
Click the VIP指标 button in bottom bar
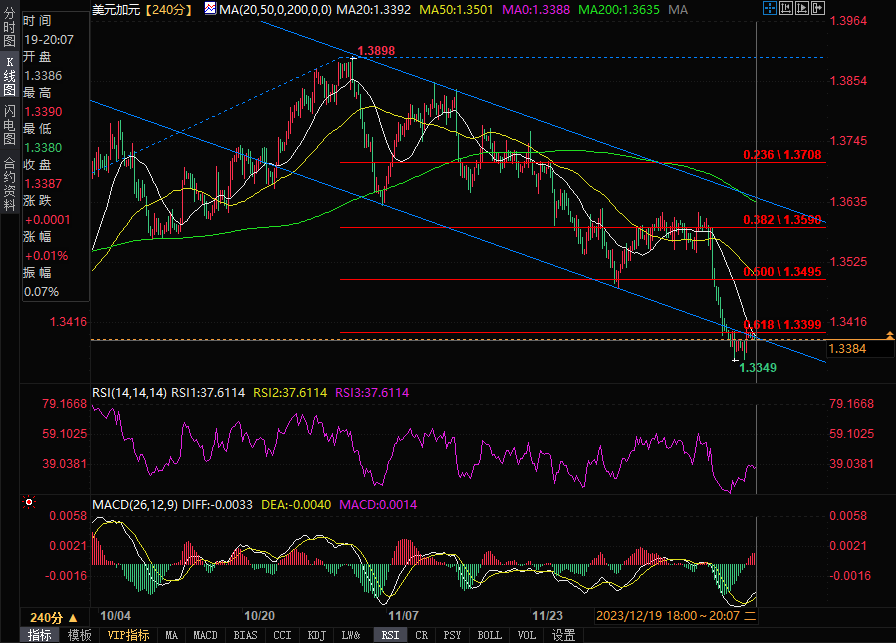coord(128,635)
